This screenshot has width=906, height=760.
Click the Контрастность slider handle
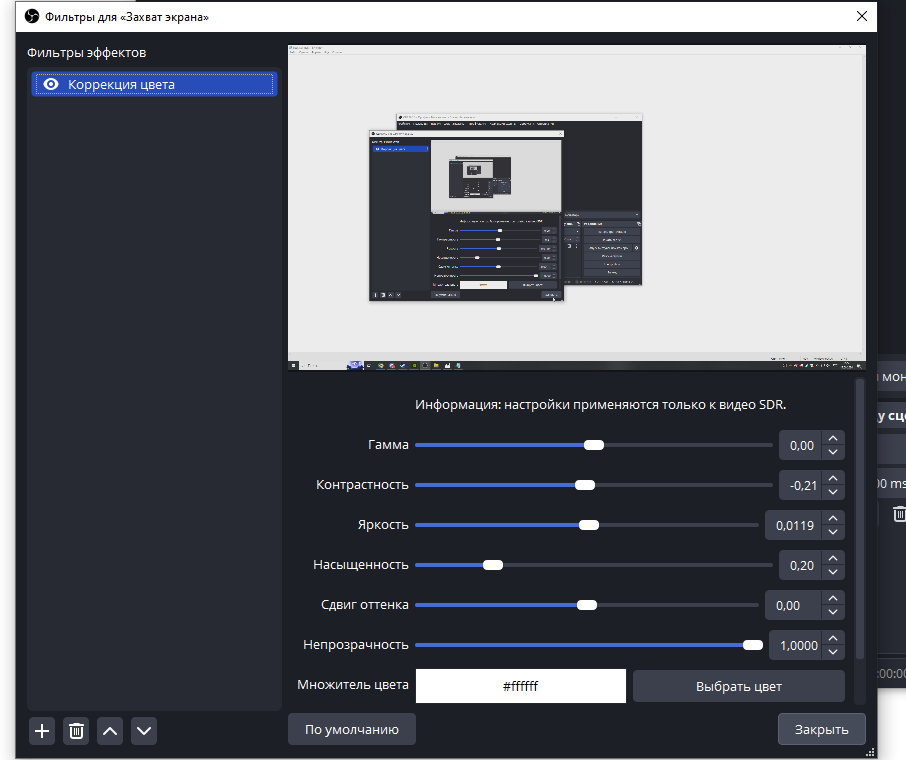[585, 485]
